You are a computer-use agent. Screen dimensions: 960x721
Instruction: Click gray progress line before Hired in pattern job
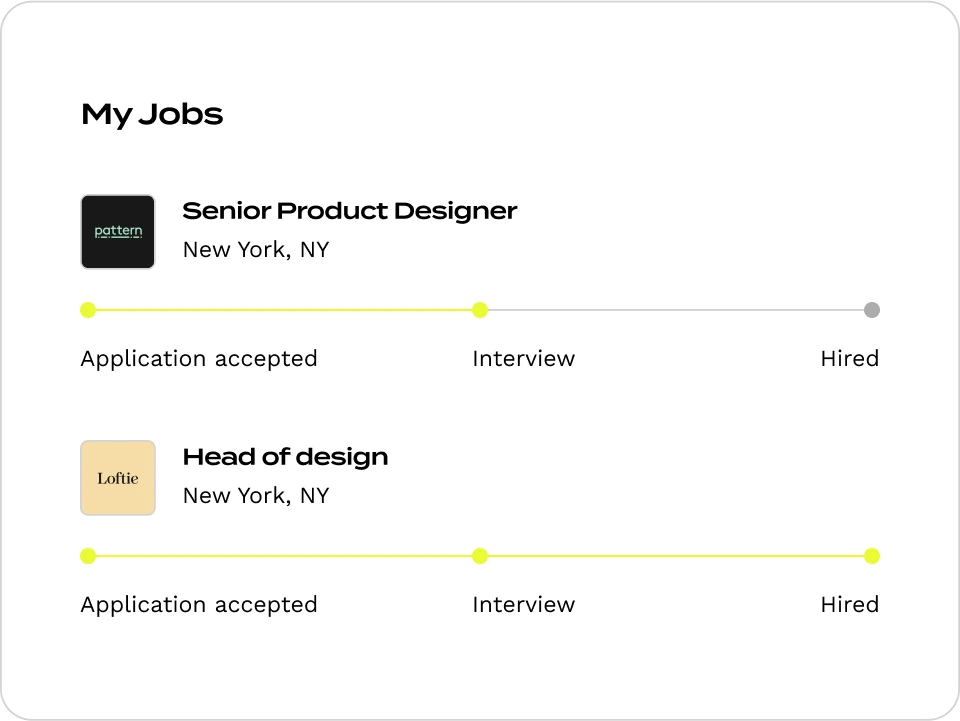pos(676,310)
